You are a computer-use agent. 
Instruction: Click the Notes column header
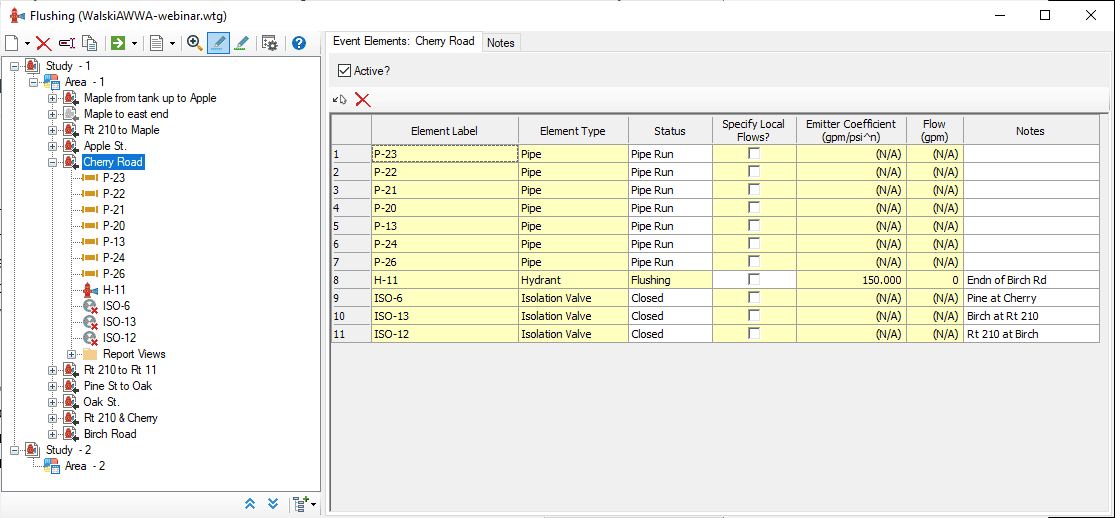coord(1030,130)
